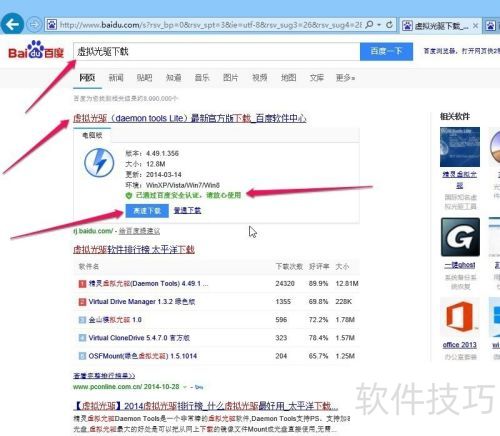Click the browser forward arrow button
Image resolution: width=500 pixels, height=436 pixels.
[x=34, y=24]
